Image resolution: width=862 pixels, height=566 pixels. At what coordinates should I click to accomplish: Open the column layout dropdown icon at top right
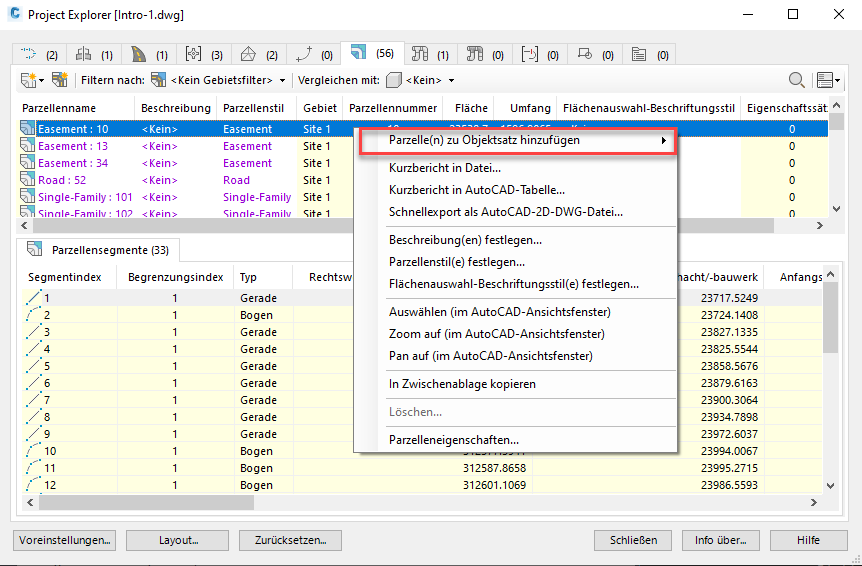coord(828,80)
